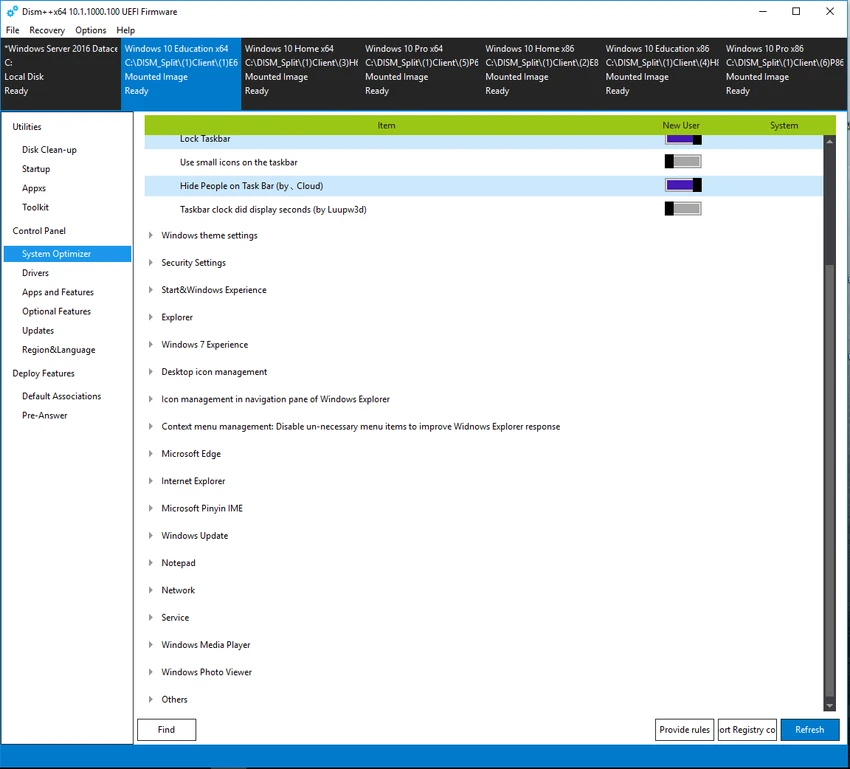Select Windows 10 Home x64 image tab
This screenshot has width=850, height=769.
(x=301, y=74)
